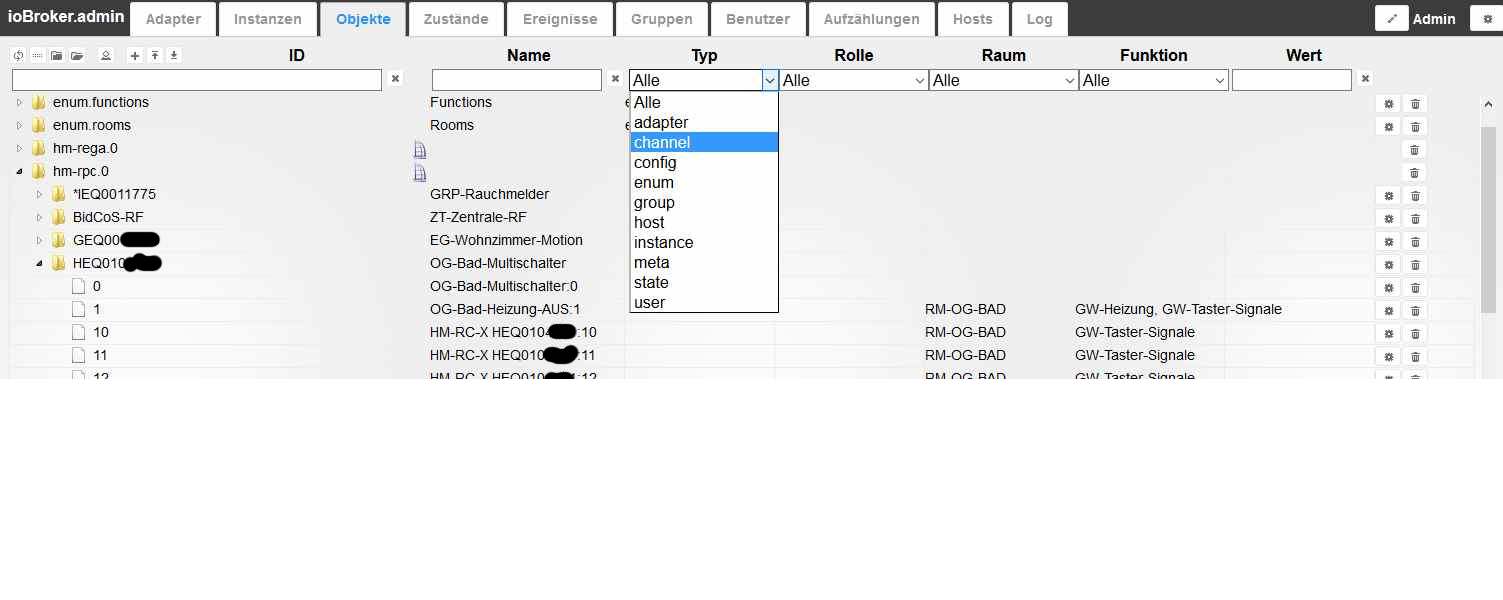
Task: Expand the BidCoS-RF tree node
Action: coord(39,217)
